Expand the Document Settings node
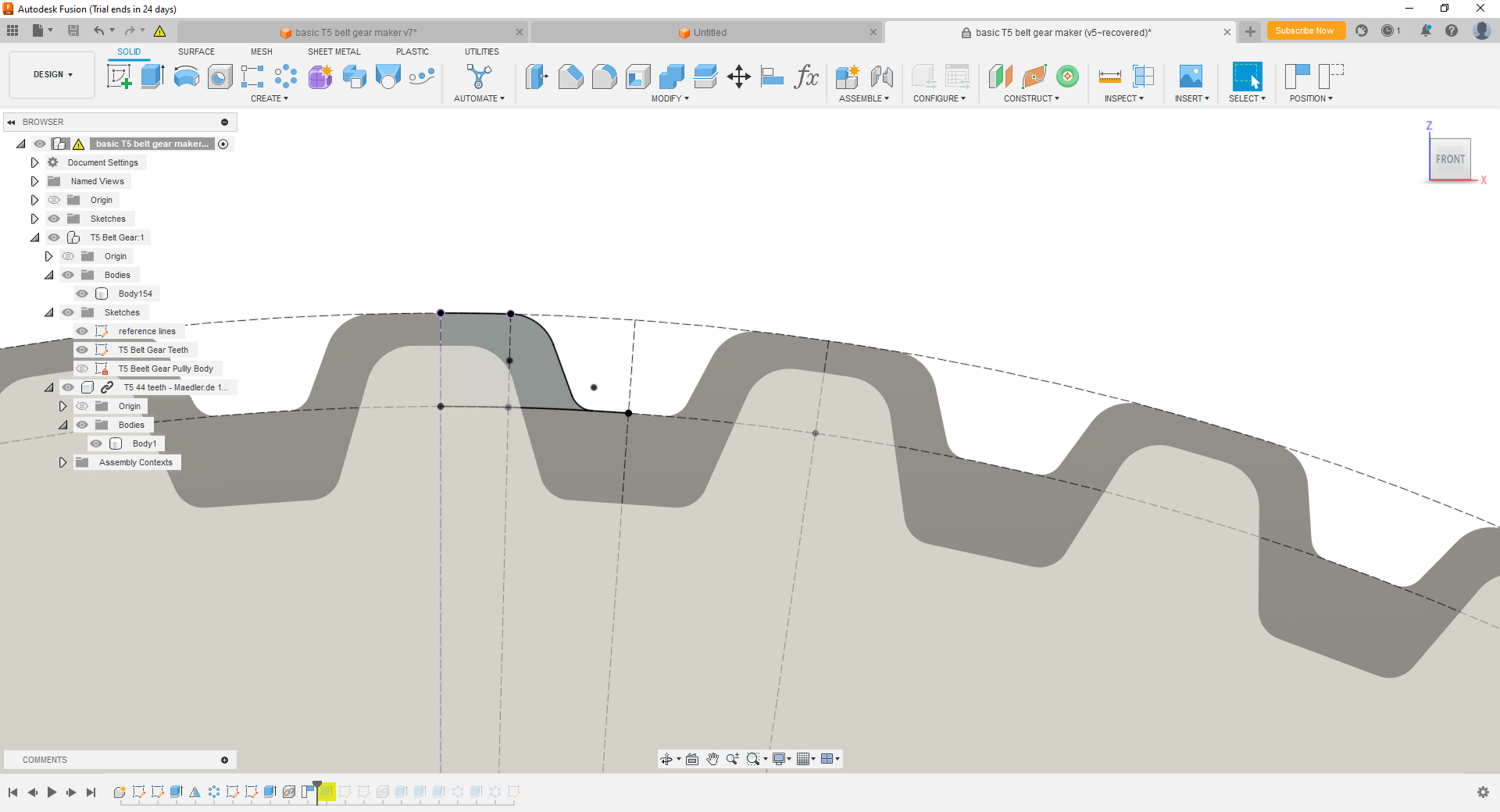The image size is (1500, 812). pos(34,162)
